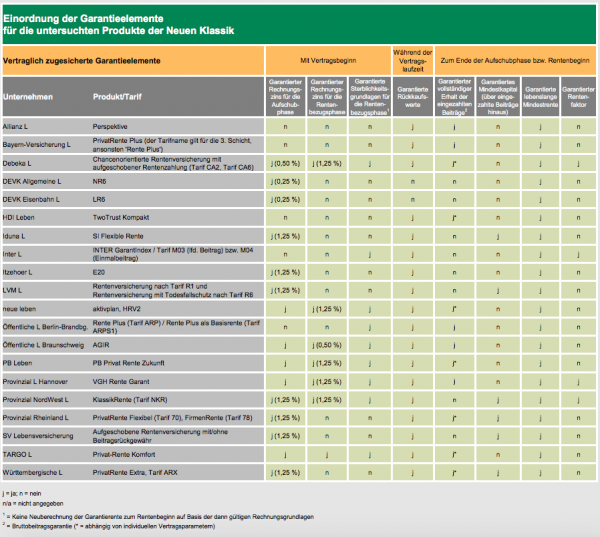Select the 'aktivplan, HRV2' product cell
600x537 pixels.
click(117, 309)
